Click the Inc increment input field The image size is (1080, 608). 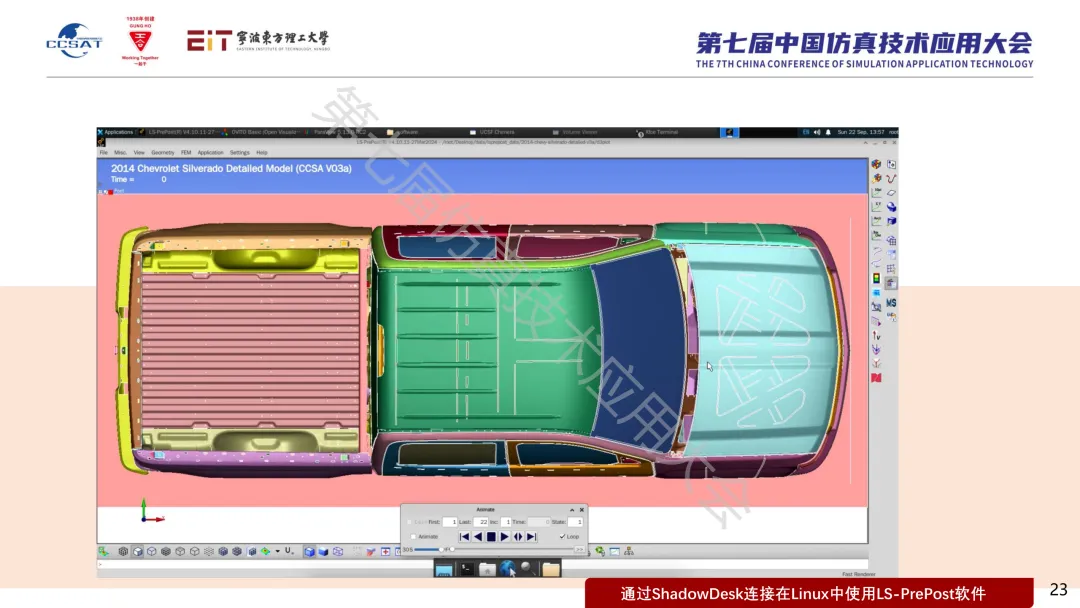pyautogui.click(x=506, y=522)
